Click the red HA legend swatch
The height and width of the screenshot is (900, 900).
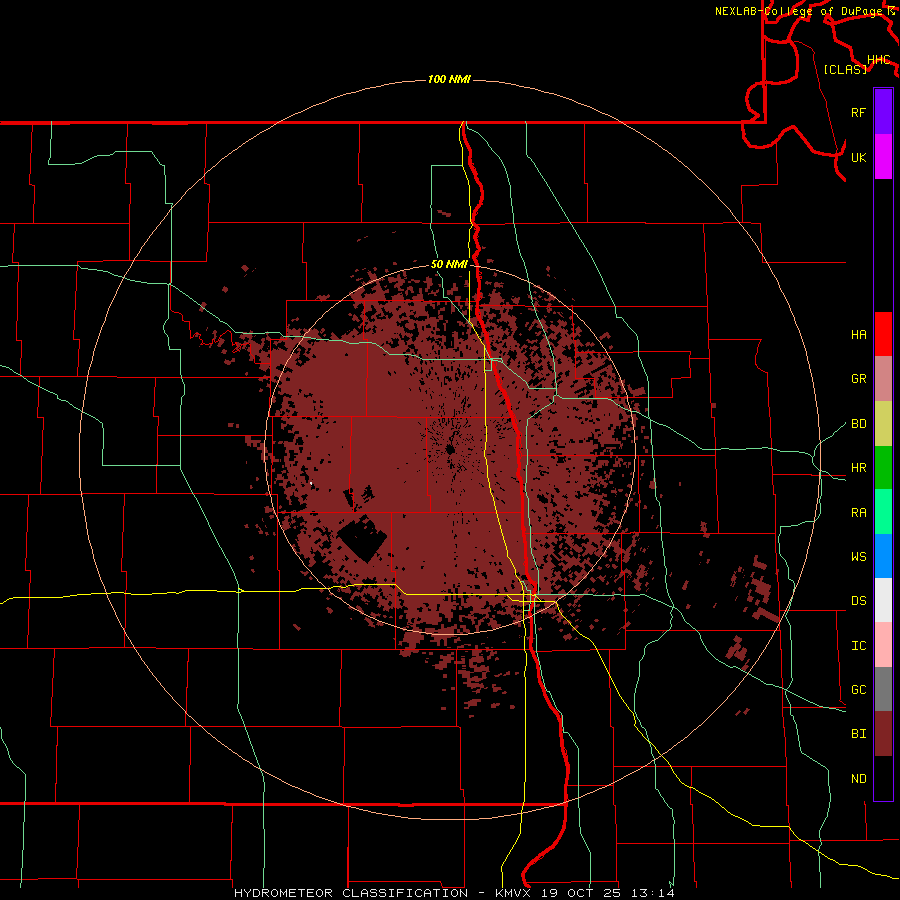pyautogui.click(x=883, y=334)
